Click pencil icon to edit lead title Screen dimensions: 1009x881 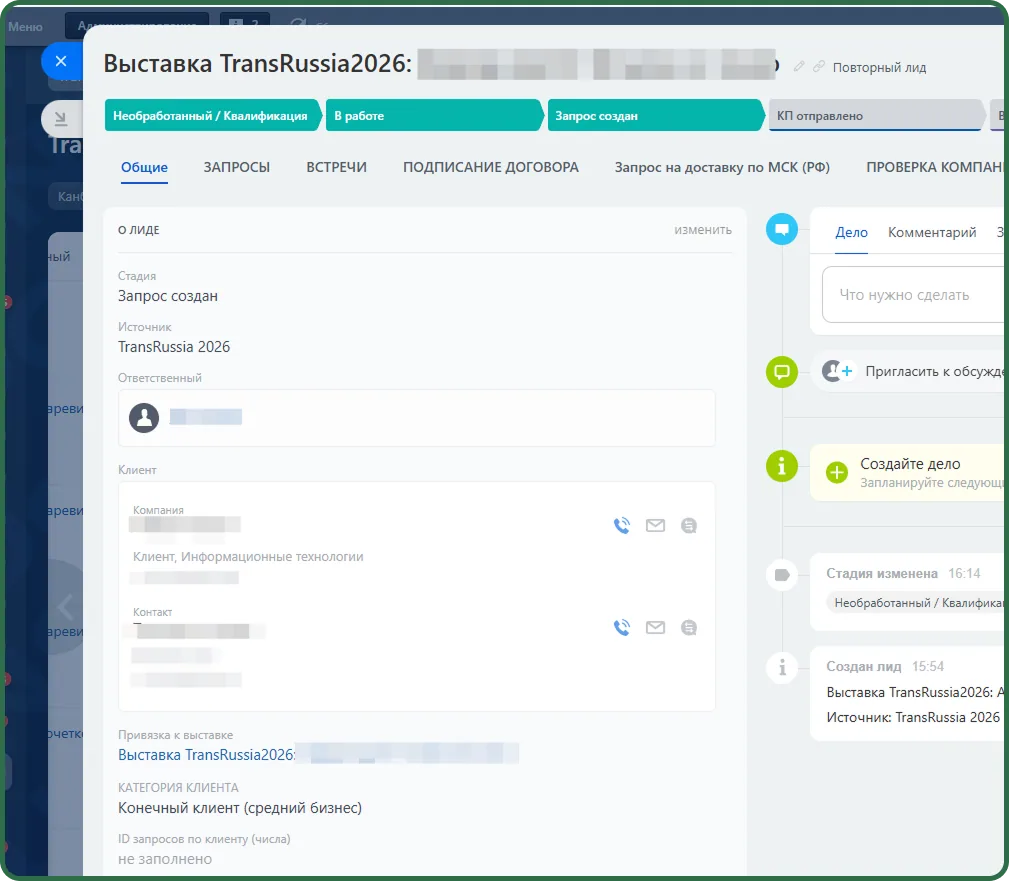[x=799, y=66]
